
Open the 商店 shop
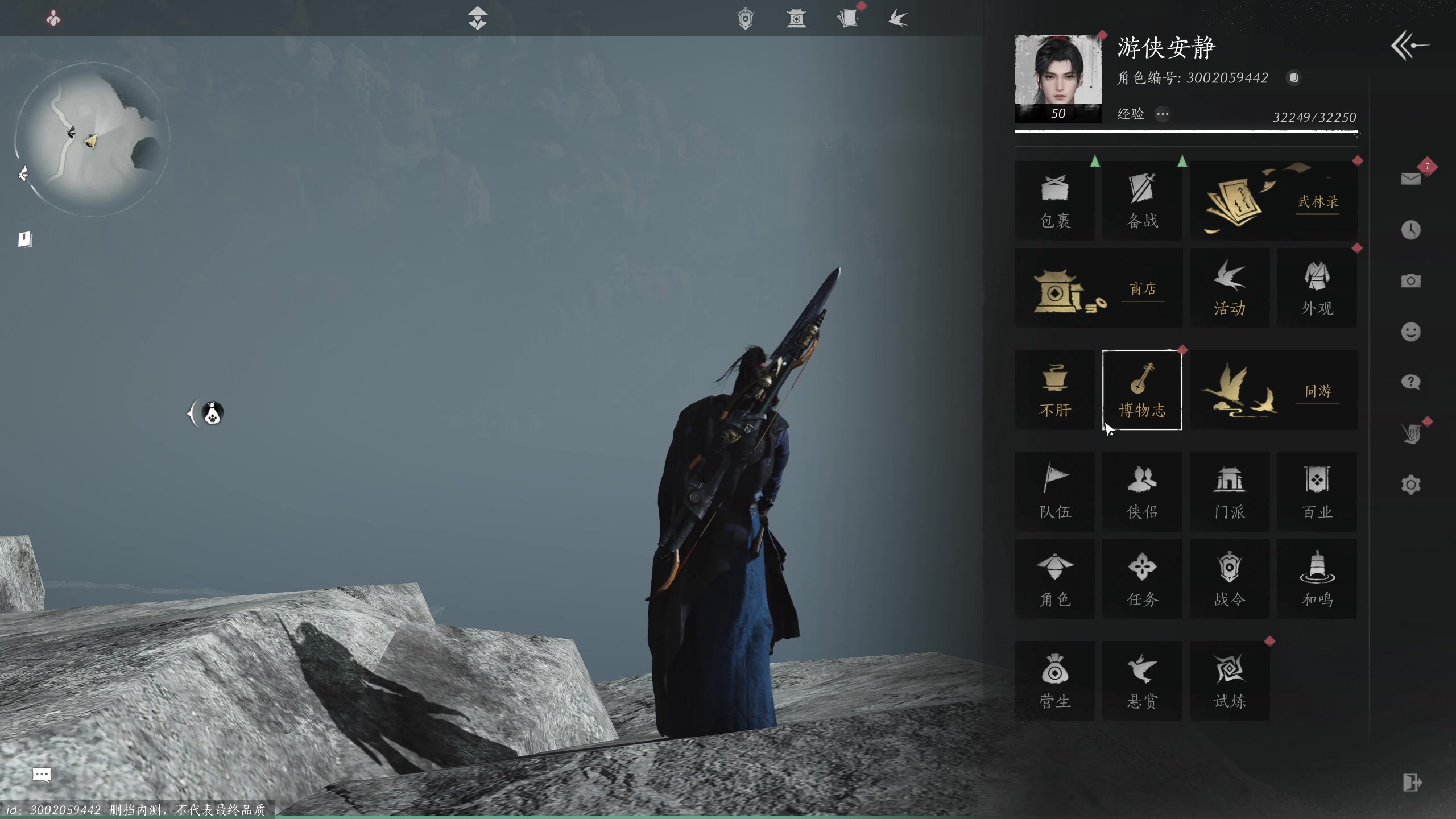1099,288
